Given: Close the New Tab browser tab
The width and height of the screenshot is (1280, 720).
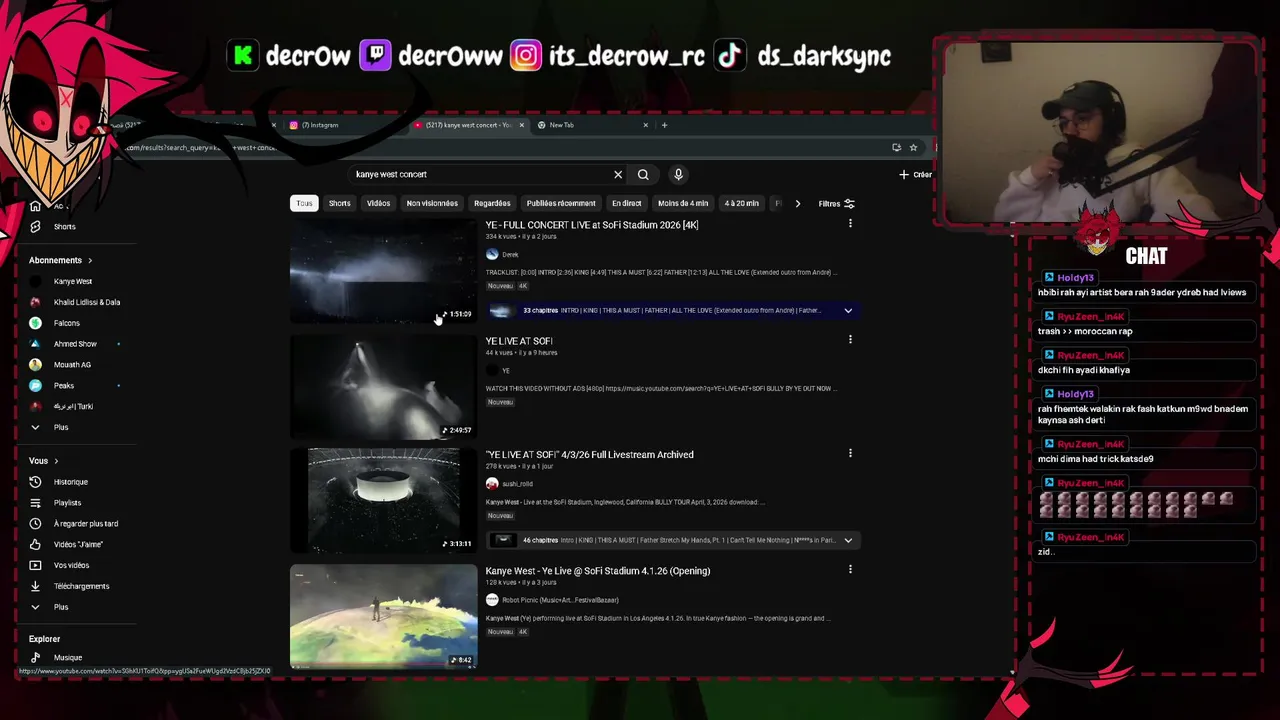Looking at the screenshot, I should pyautogui.click(x=646, y=125).
